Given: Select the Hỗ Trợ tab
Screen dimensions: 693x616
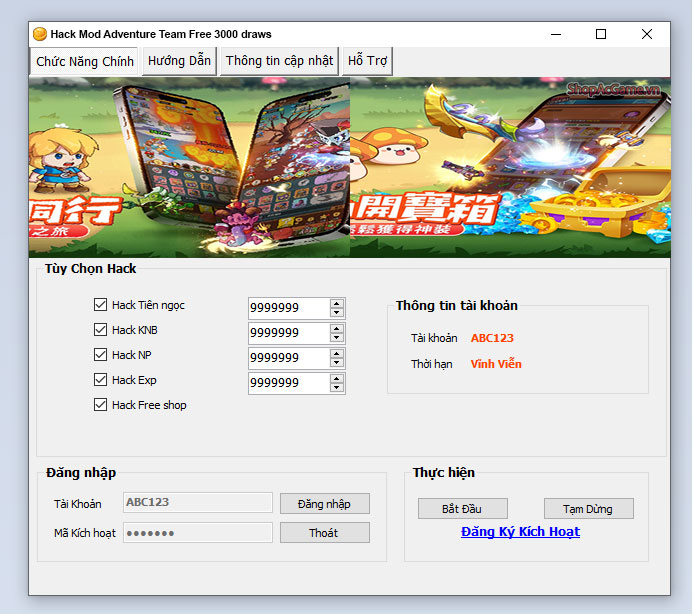Looking at the screenshot, I should [367, 61].
